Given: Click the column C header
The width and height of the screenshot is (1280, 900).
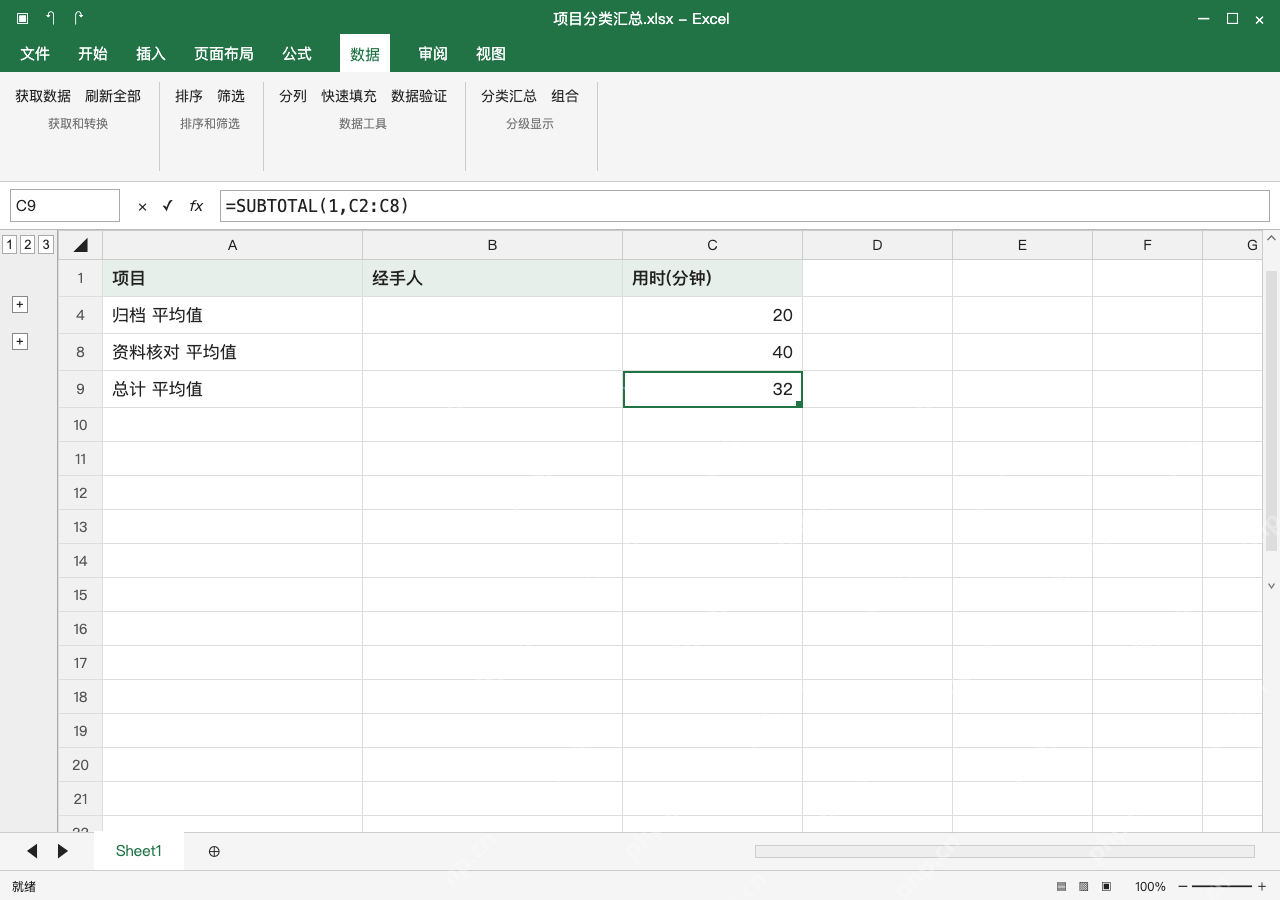Looking at the screenshot, I should 713,245.
